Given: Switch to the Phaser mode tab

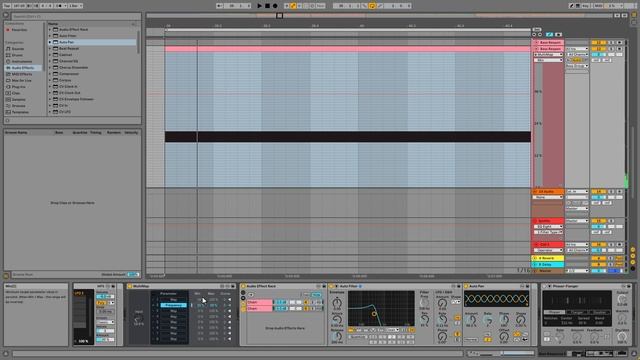Looking at the screenshot, I should click(x=554, y=312).
